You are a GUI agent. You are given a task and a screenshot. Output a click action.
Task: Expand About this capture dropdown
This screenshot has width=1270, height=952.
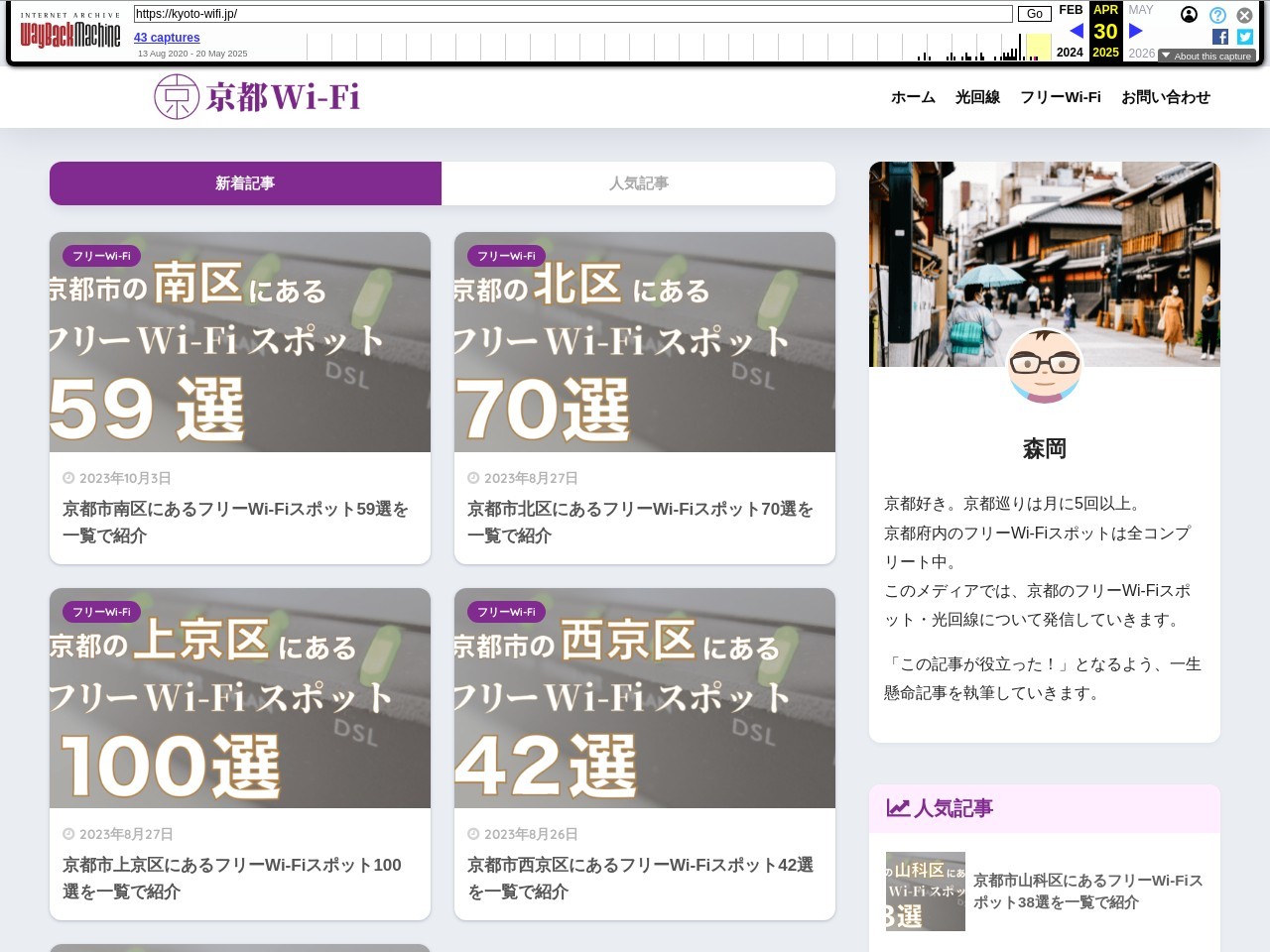coord(1206,56)
